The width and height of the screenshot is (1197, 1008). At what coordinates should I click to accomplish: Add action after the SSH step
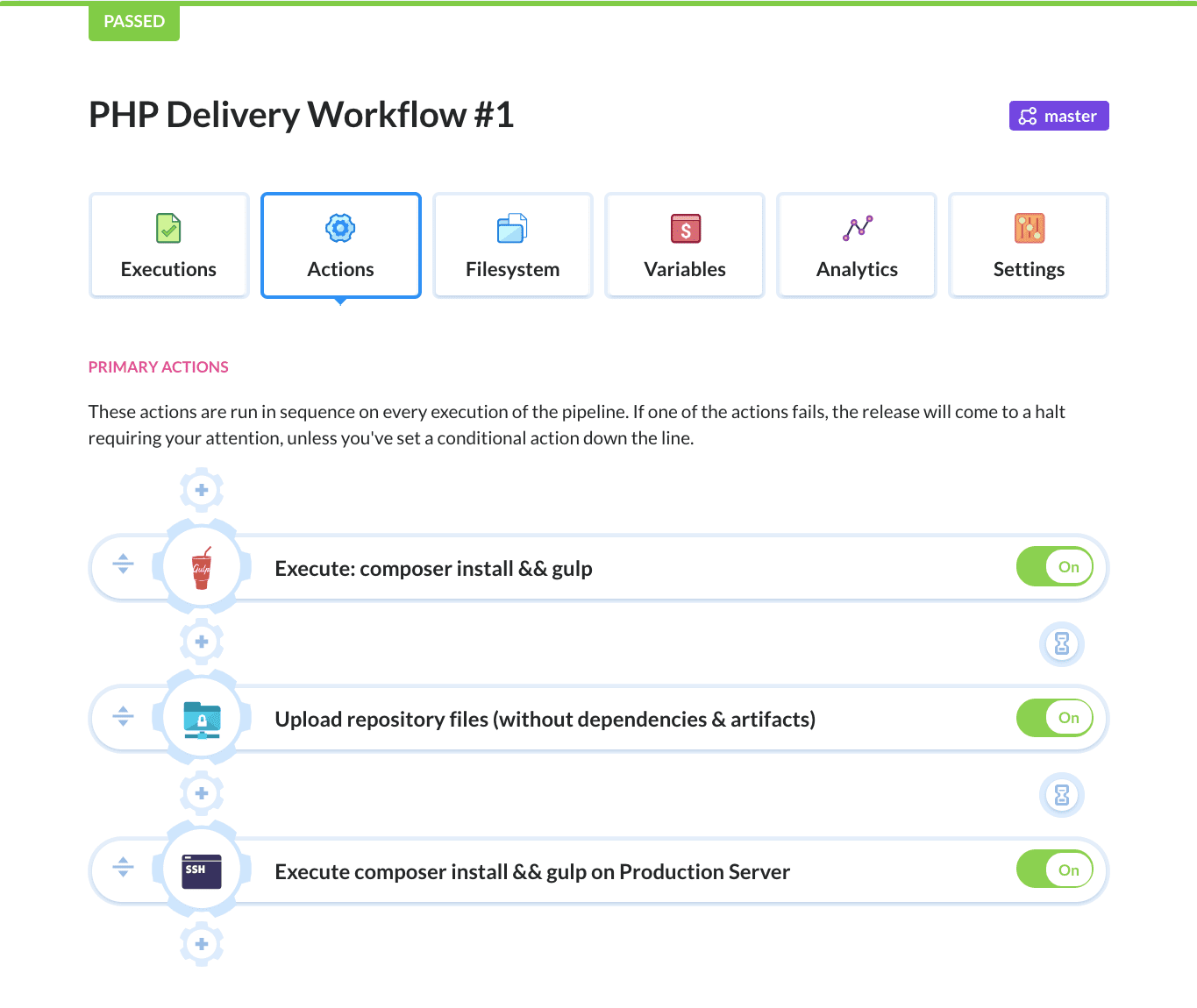click(x=202, y=944)
